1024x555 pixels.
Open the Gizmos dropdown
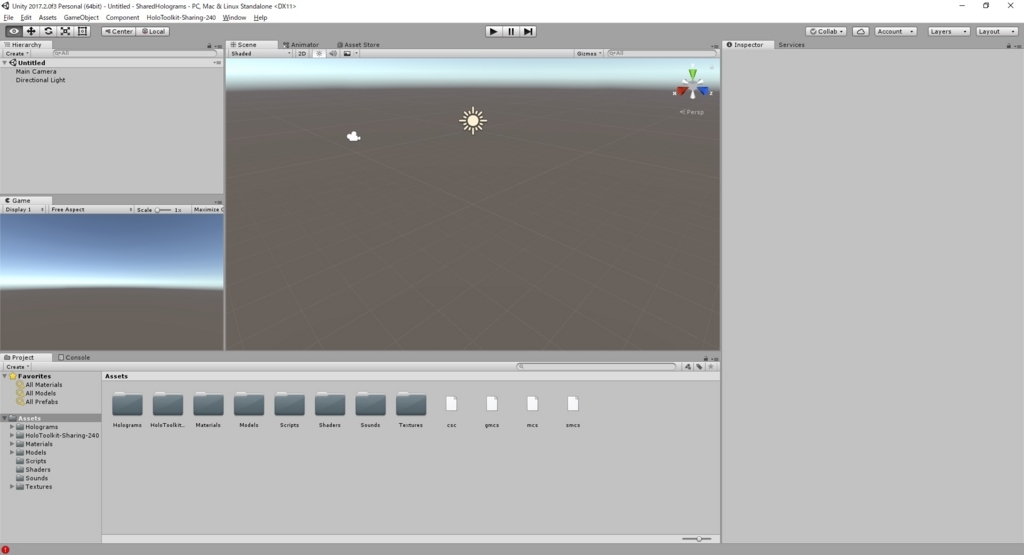[588, 54]
